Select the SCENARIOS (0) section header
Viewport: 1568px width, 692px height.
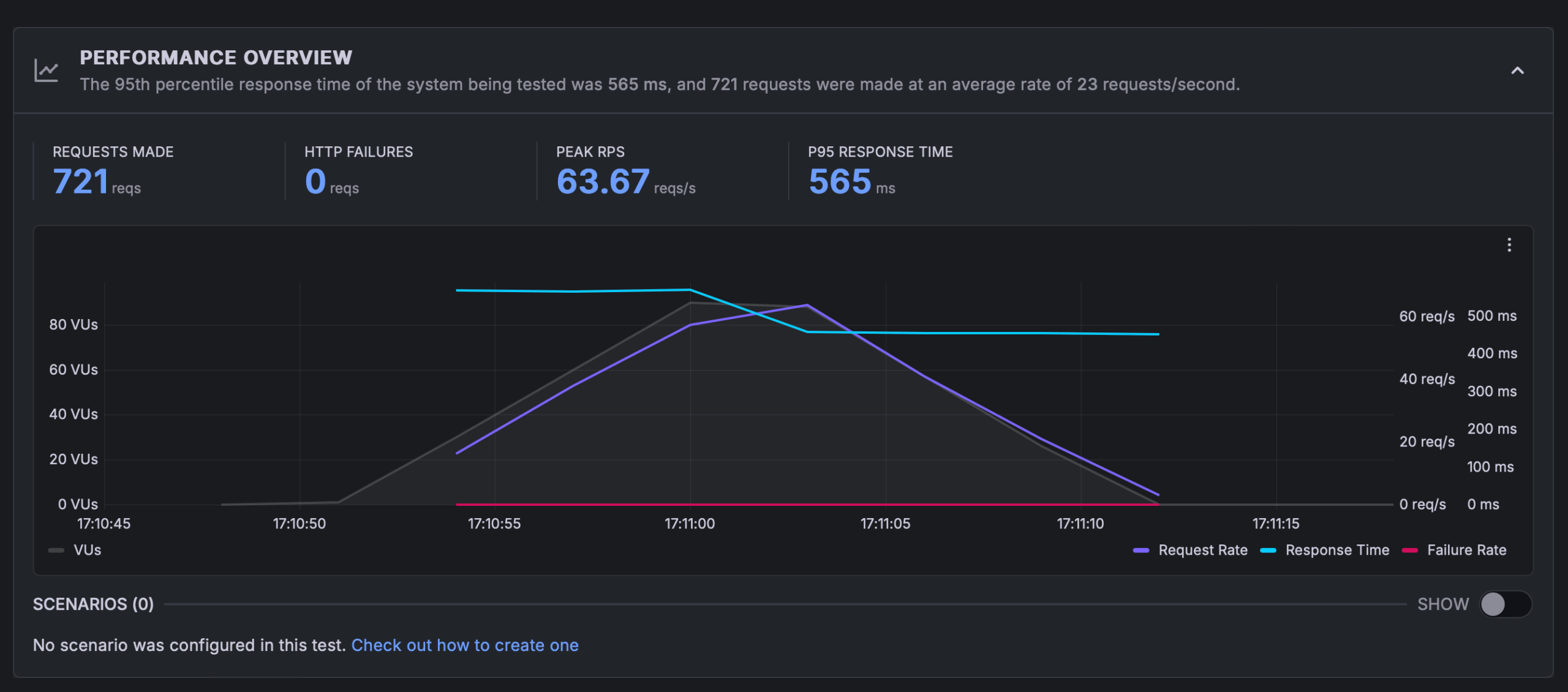click(x=92, y=604)
